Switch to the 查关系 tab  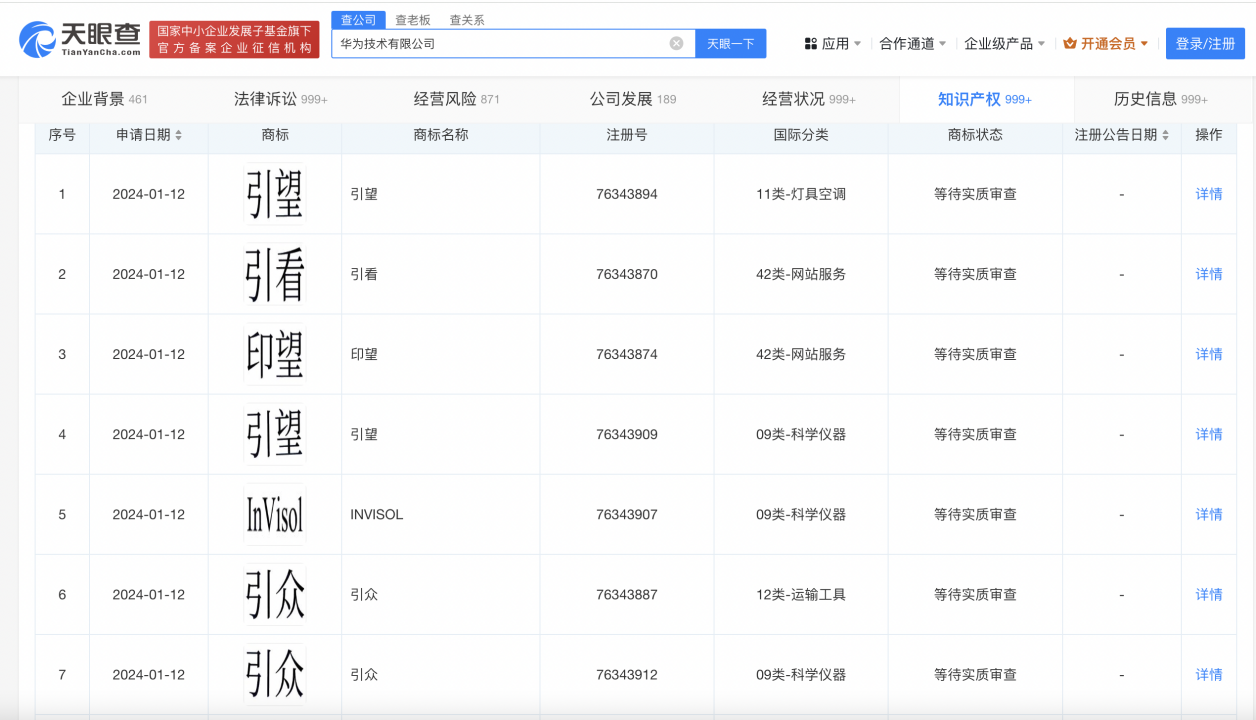click(467, 18)
